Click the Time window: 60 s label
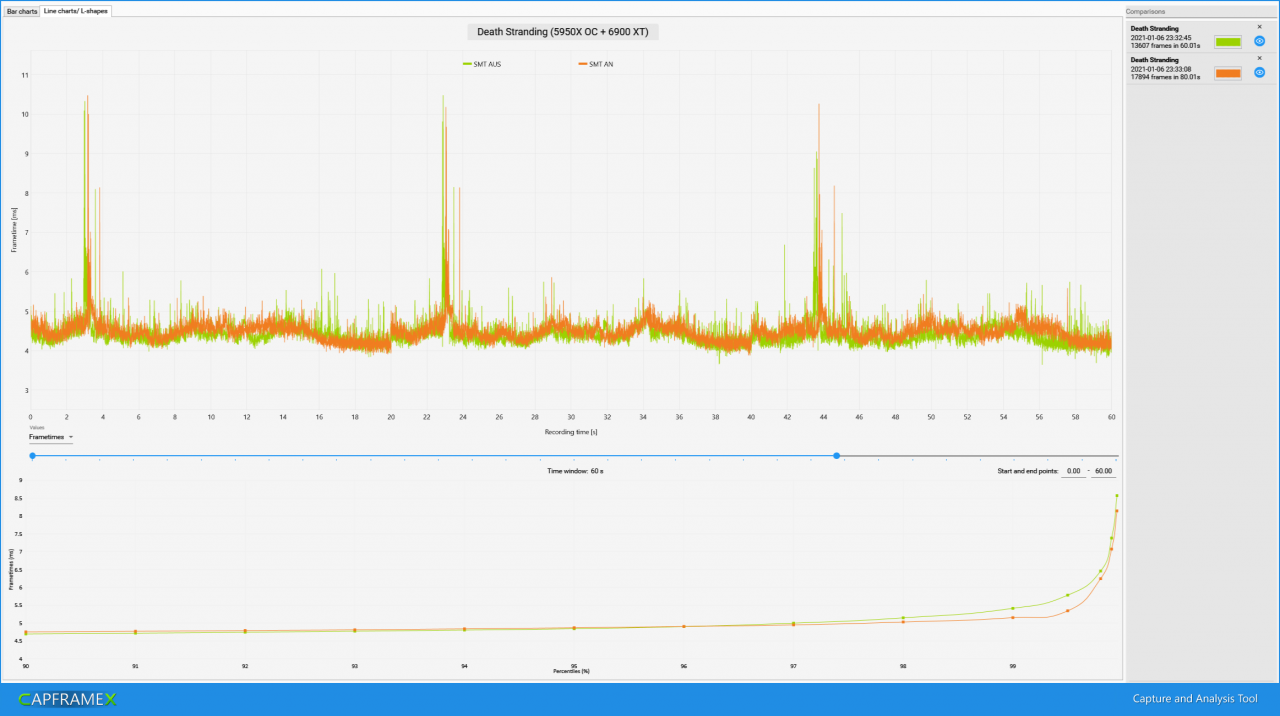This screenshot has width=1280, height=716. pos(575,470)
